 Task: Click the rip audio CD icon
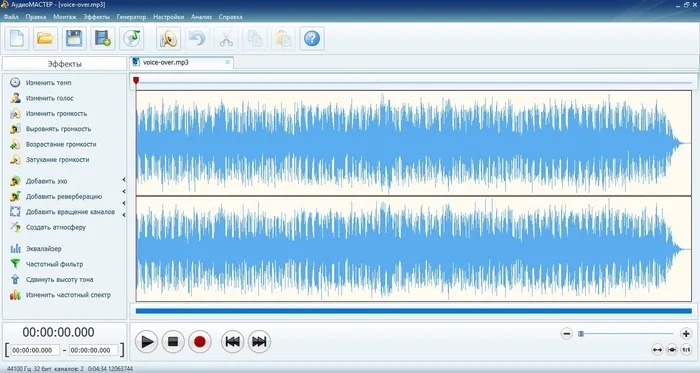pos(131,38)
